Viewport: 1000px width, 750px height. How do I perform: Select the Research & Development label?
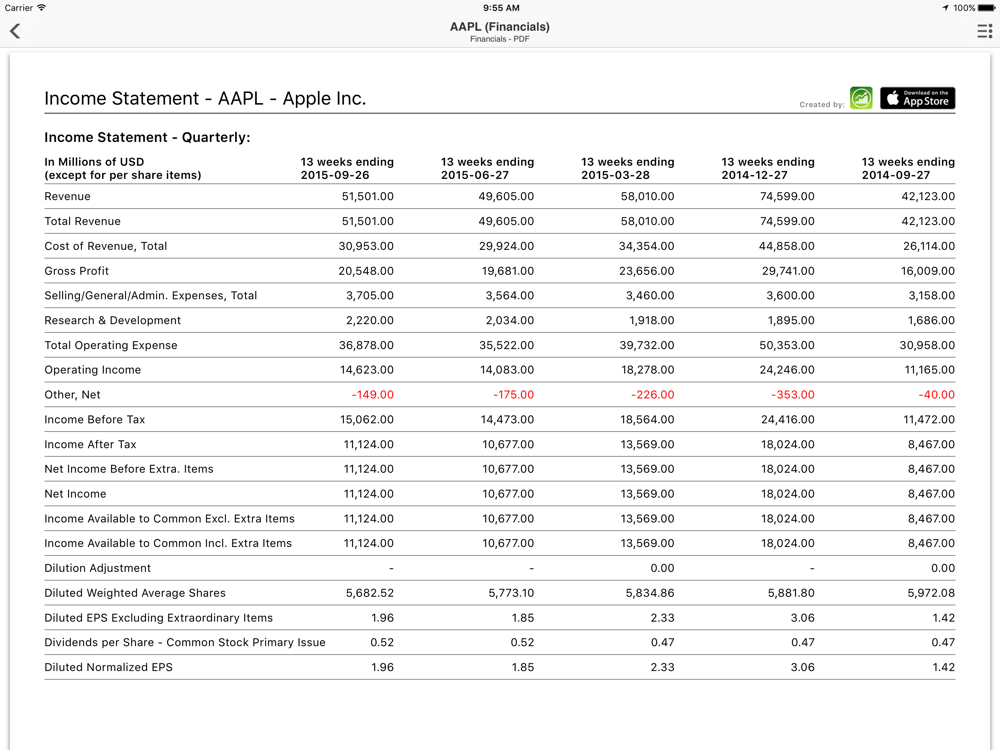click(112, 320)
